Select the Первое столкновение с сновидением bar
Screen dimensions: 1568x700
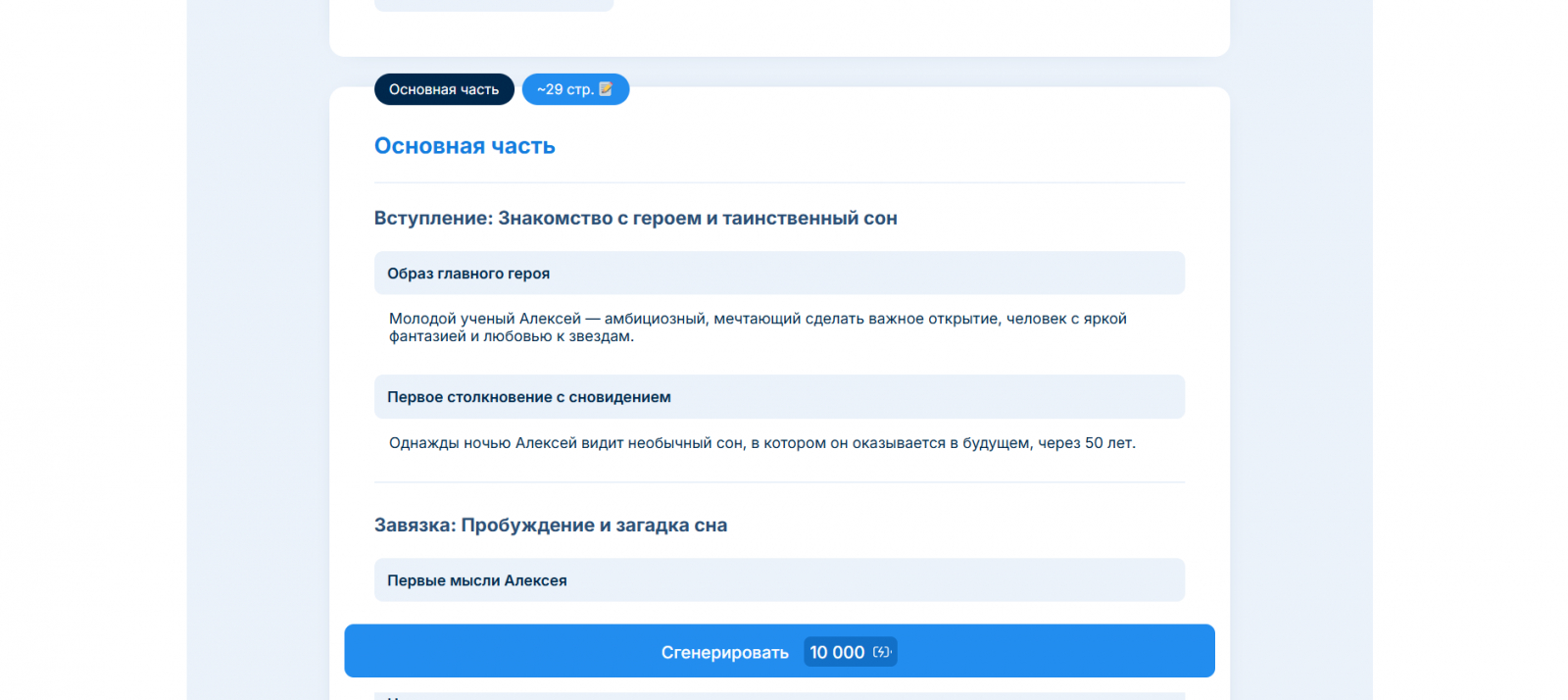[x=779, y=397]
